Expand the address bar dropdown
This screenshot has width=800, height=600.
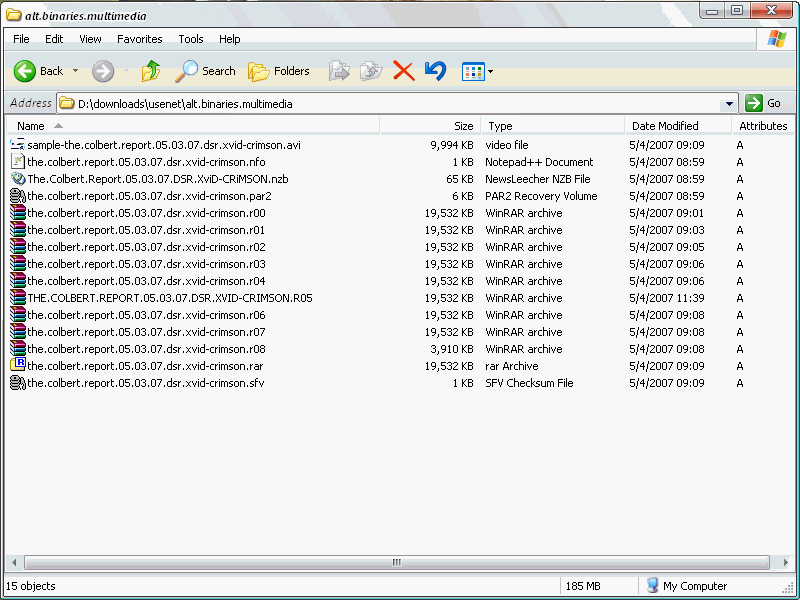pyautogui.click(x=730, y=104)
